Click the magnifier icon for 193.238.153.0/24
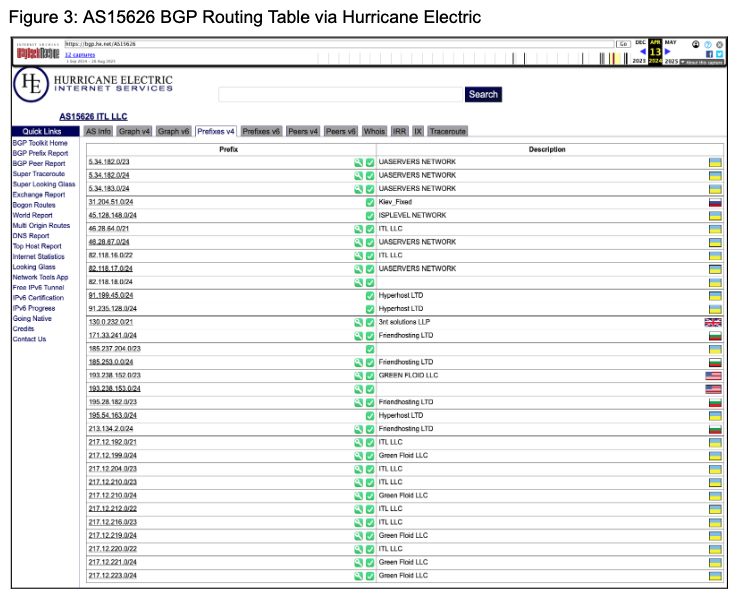Viewport: 739px width, 597px height. click(358, 389)
